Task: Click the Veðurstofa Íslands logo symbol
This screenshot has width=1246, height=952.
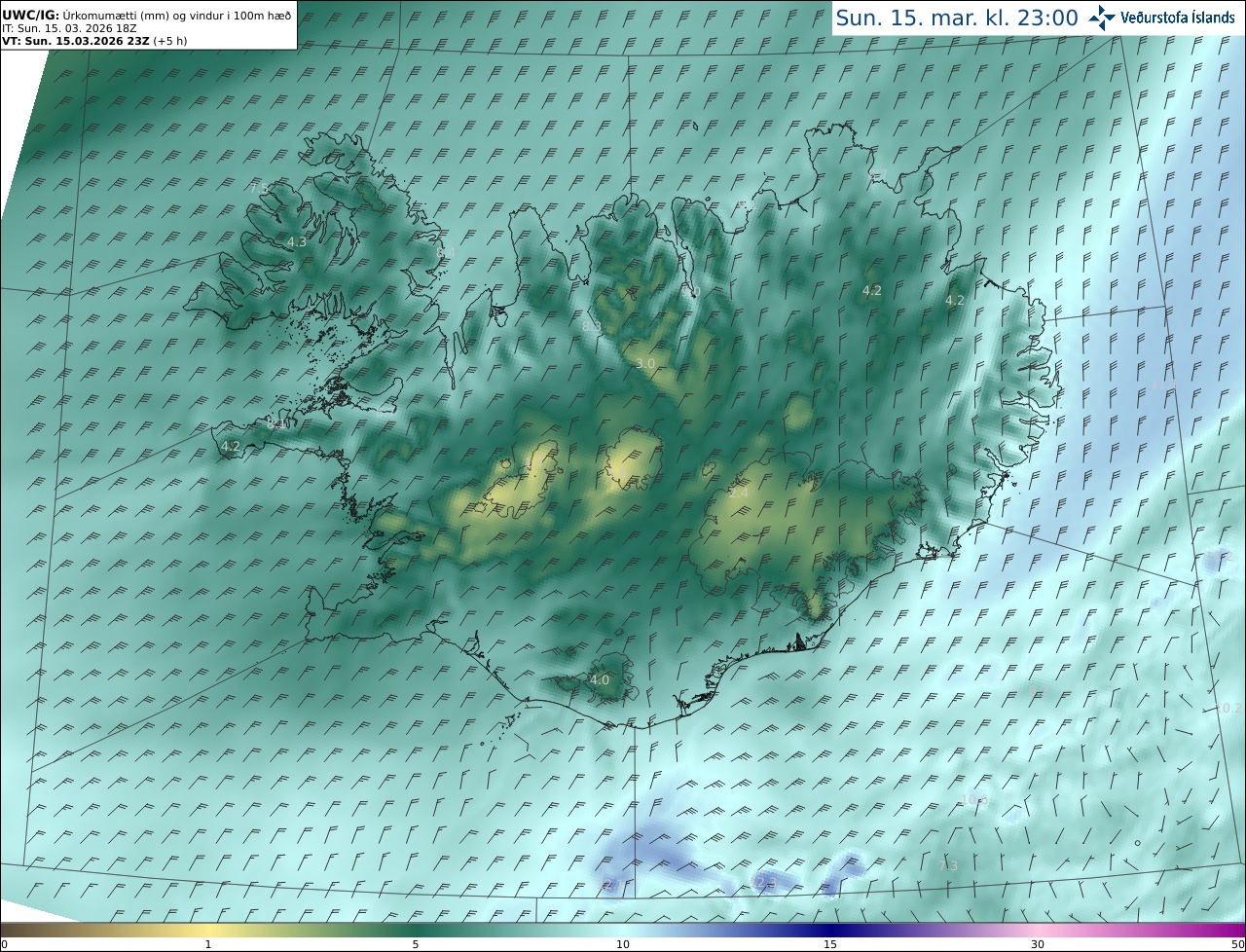Action: click(1102, 18)
